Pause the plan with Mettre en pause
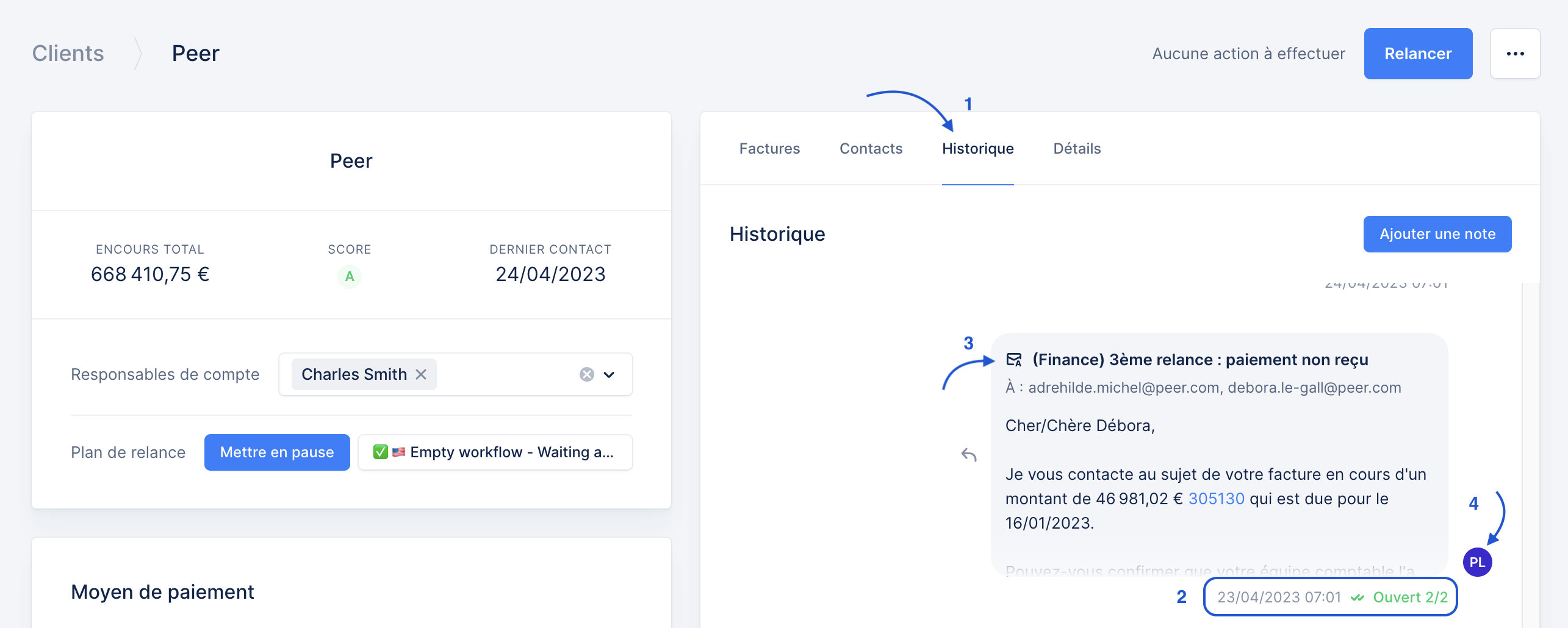 point(277,452)
